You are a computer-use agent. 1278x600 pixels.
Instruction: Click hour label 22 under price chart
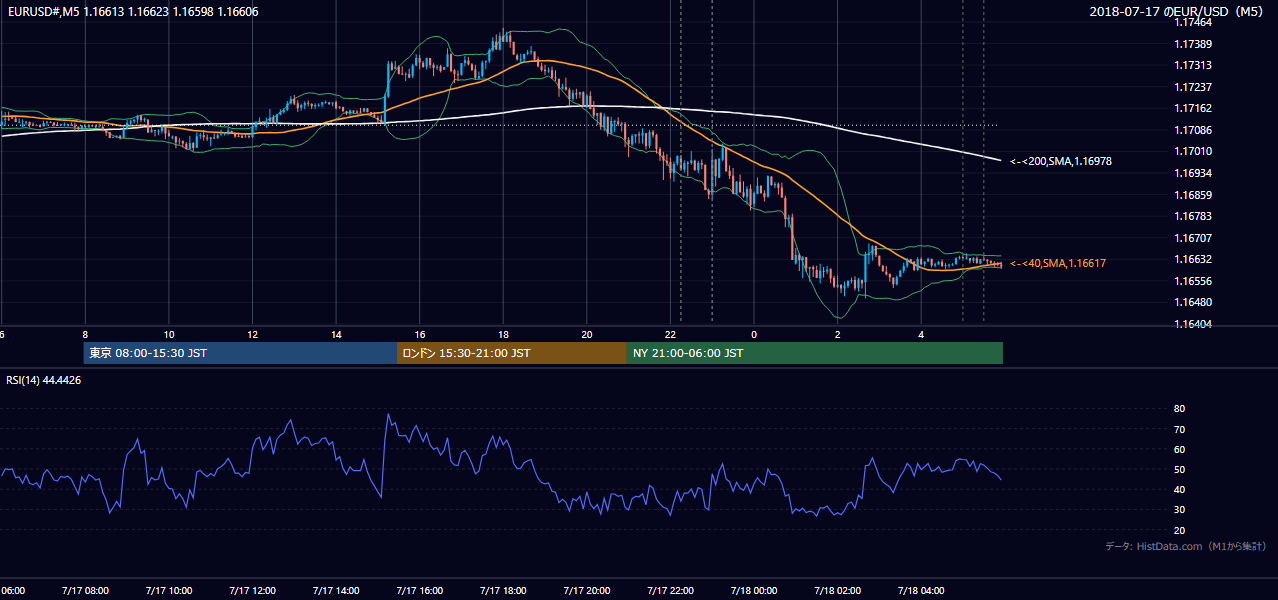tap(671, 334)
